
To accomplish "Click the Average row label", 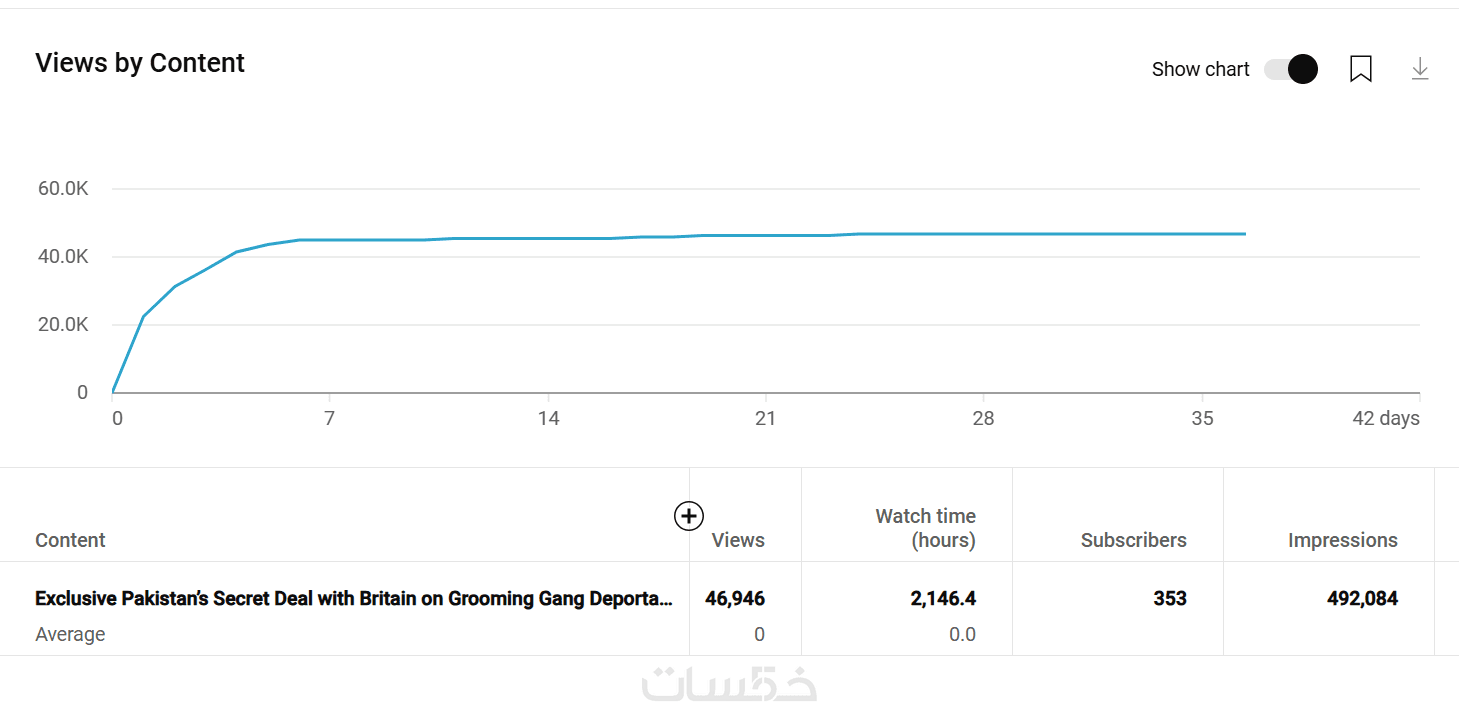I will [x=70, y=634].
